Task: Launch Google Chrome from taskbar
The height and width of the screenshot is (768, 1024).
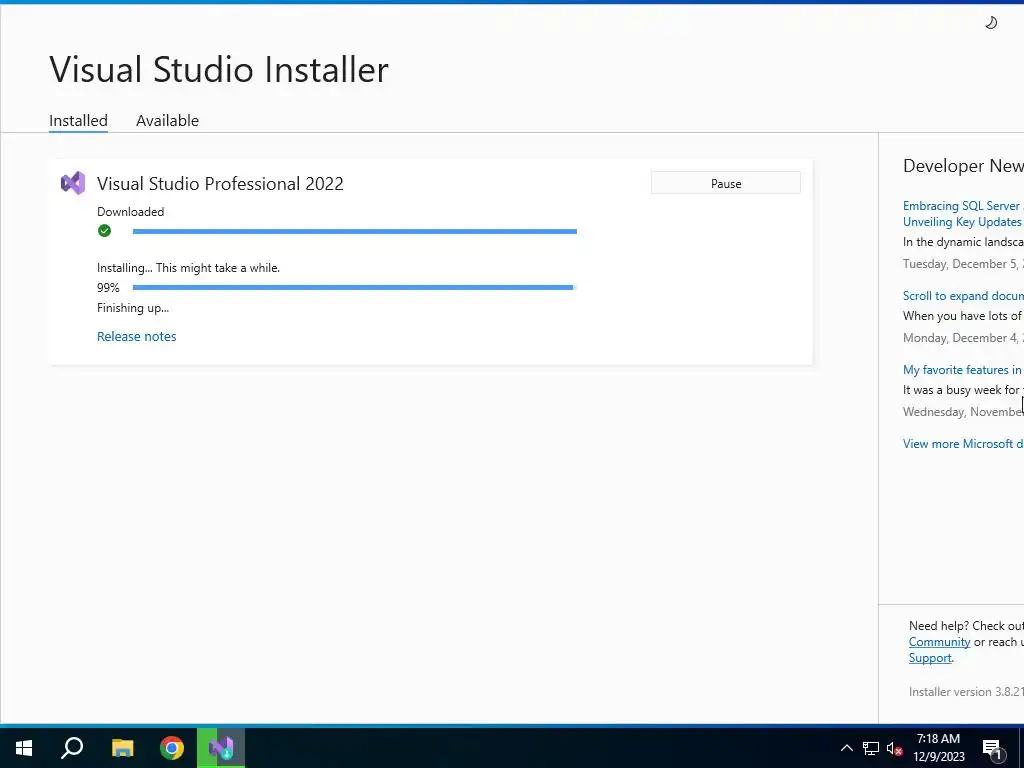Action: tap(172, 748)
